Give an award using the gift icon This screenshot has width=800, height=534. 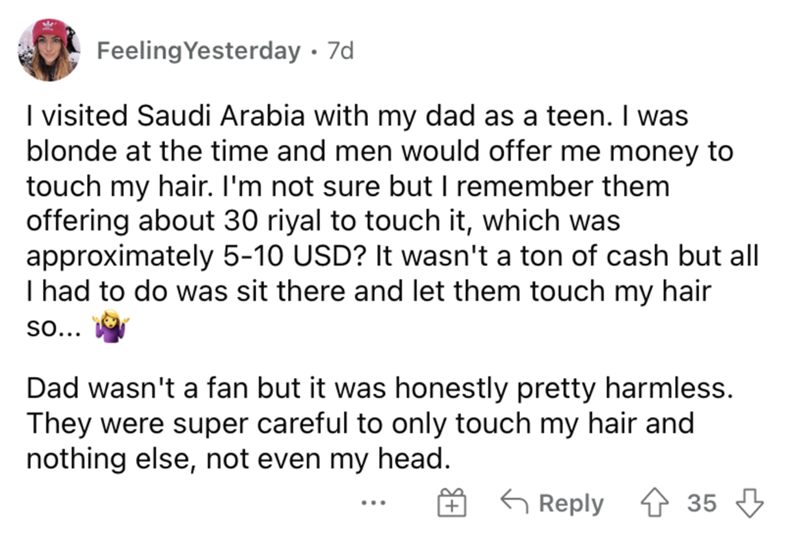point(451,503)
